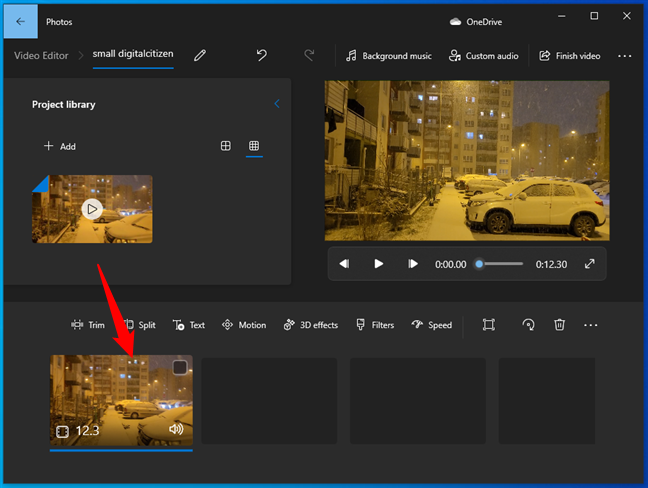Click the preview seek slider handle
Screen dimensions: 648x488
pyautogui.click(x=479, y=264)
